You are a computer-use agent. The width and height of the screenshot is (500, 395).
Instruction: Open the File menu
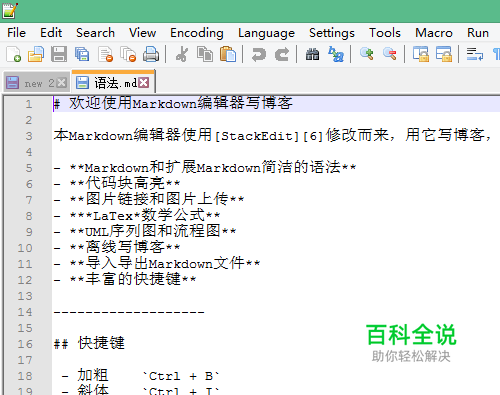(x=16, y=33)
